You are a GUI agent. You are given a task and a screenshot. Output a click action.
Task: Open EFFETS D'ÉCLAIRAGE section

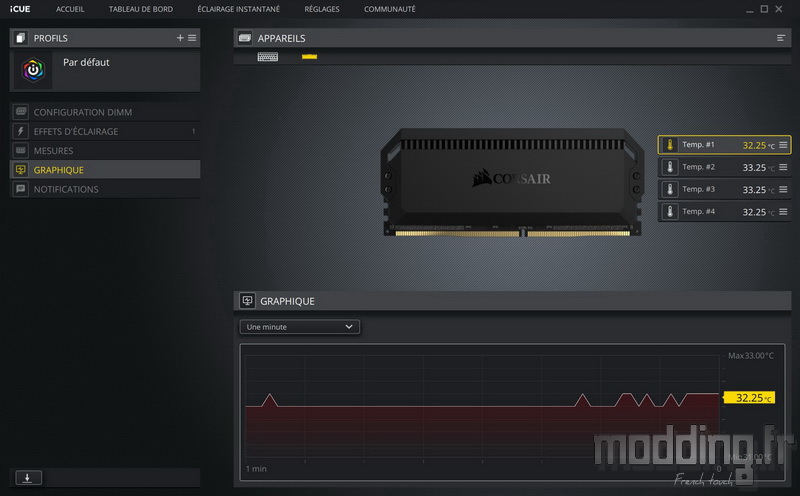105,131
